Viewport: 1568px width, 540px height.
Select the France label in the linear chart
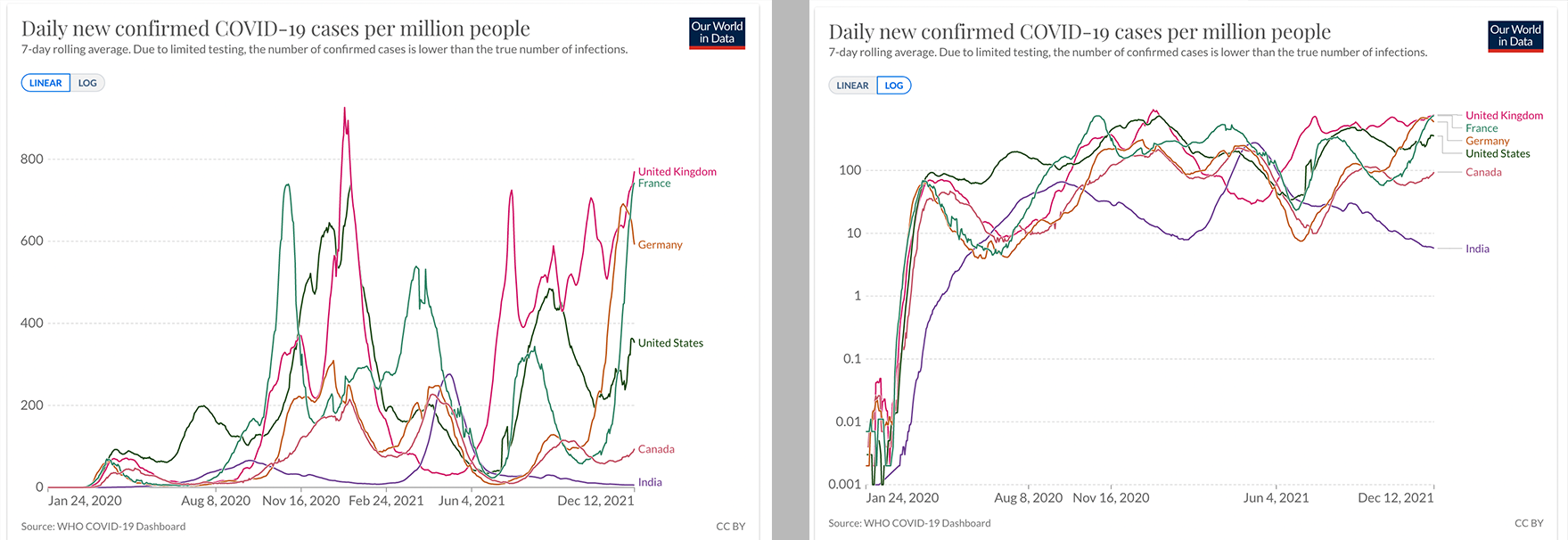point(654,184)
